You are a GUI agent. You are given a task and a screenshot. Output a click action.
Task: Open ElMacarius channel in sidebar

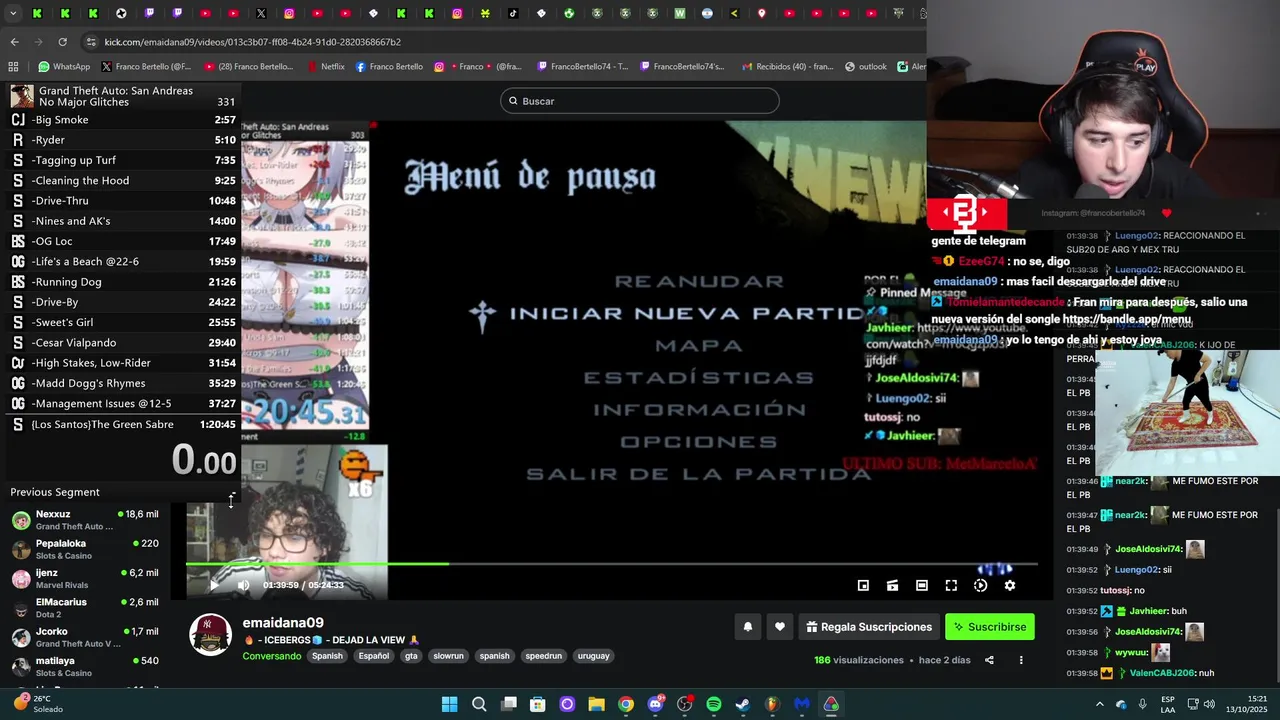(85, 608)
